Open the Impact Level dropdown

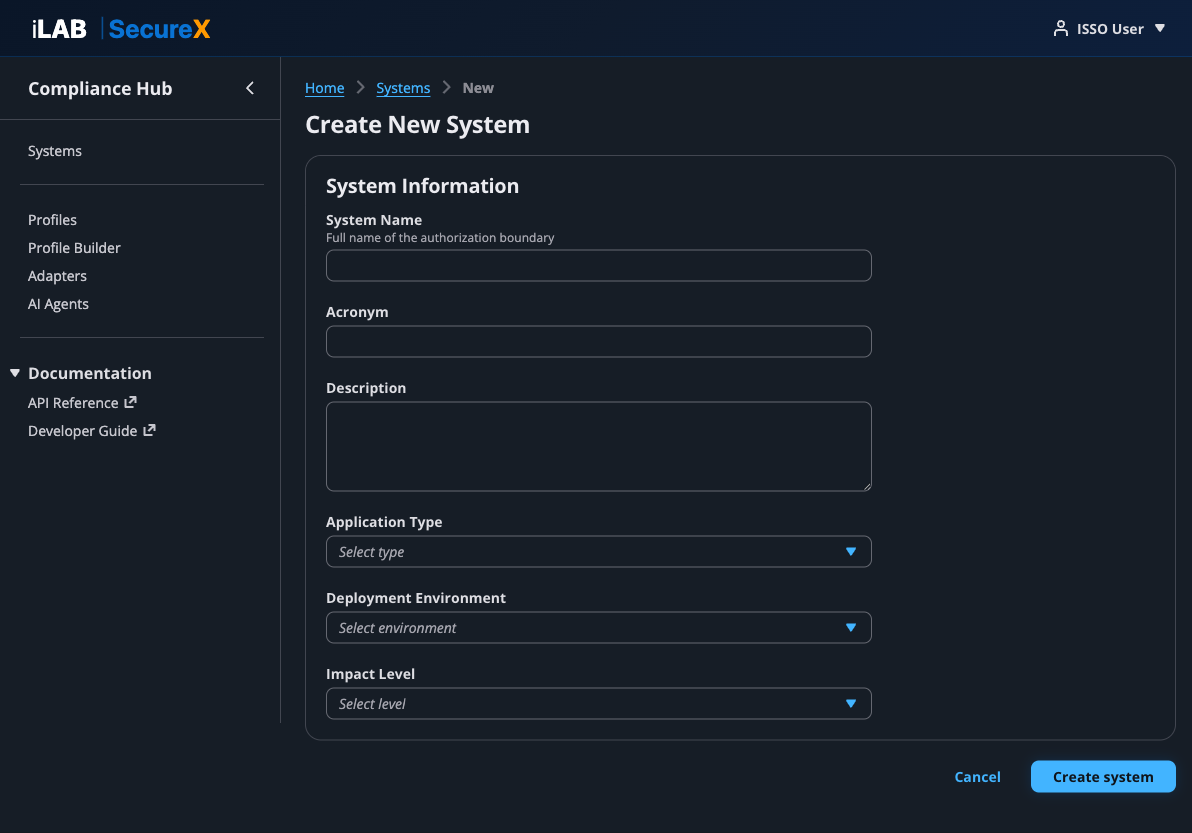point(598,704)
